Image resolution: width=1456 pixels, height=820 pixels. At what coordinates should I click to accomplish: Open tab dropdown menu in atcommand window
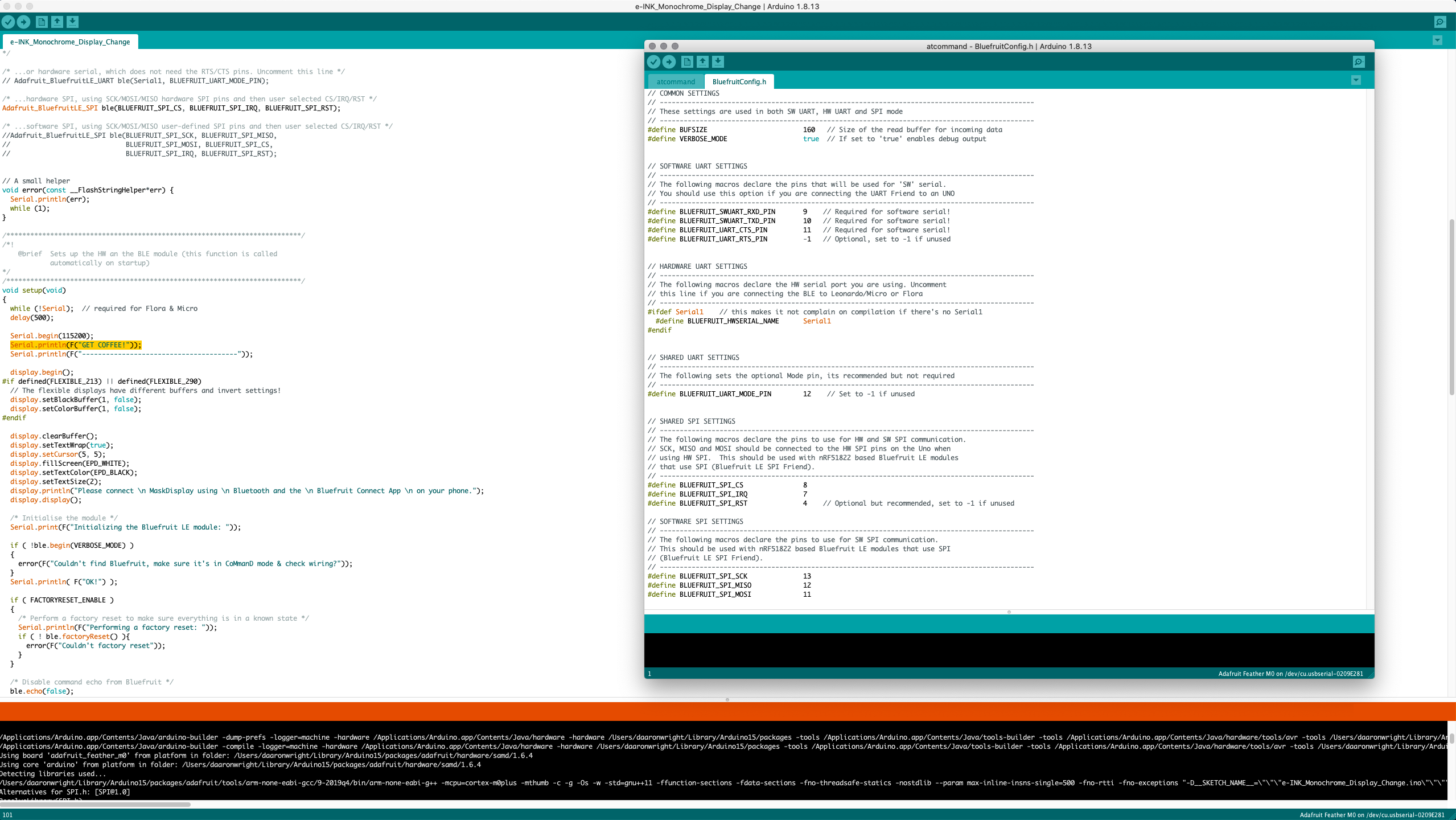click(1356, 80)
